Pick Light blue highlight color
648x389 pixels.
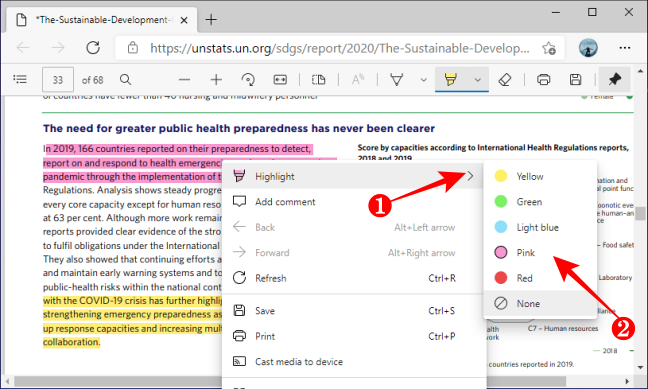(x=540, y=227)
